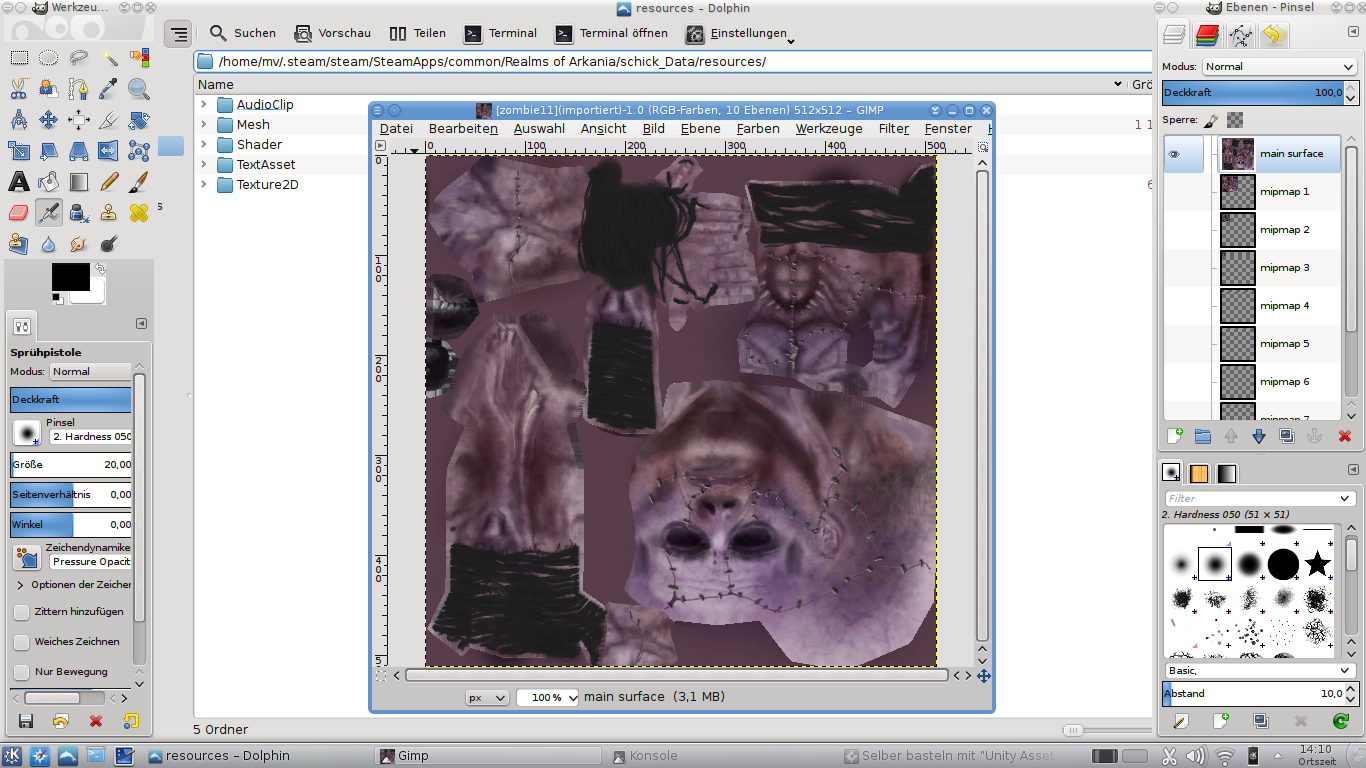1366x768 pixels.
Task: Click the Suchen button in Dolphin toolbar
Action: 243,34
